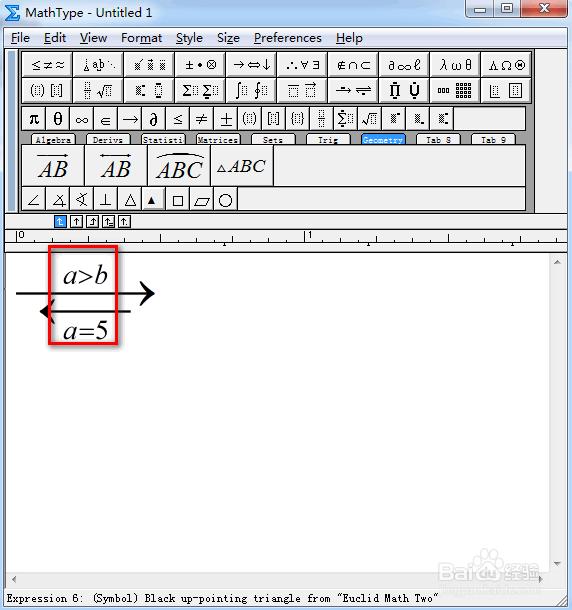The height and width of the screenshot is (610, 572).
Task: Insert the measured angle symbol
Action: pyautogui.click(x=58, y=200)
